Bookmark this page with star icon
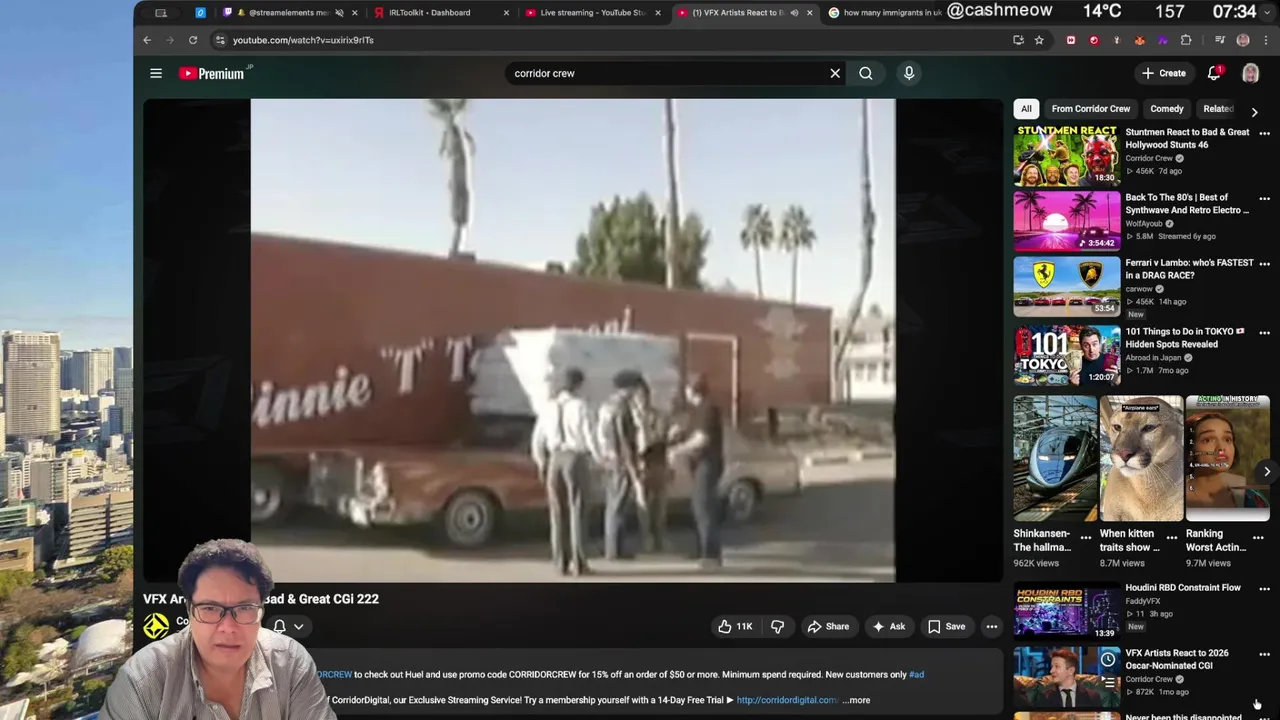 coord(1039,40)
